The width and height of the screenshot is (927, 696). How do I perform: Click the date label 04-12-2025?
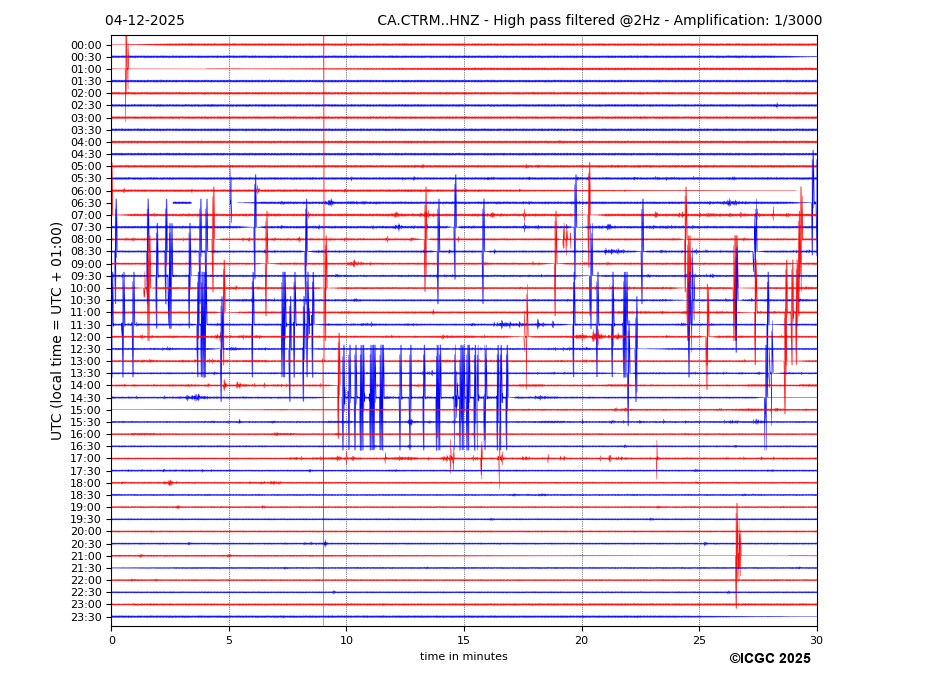click(x=145, y=21)
